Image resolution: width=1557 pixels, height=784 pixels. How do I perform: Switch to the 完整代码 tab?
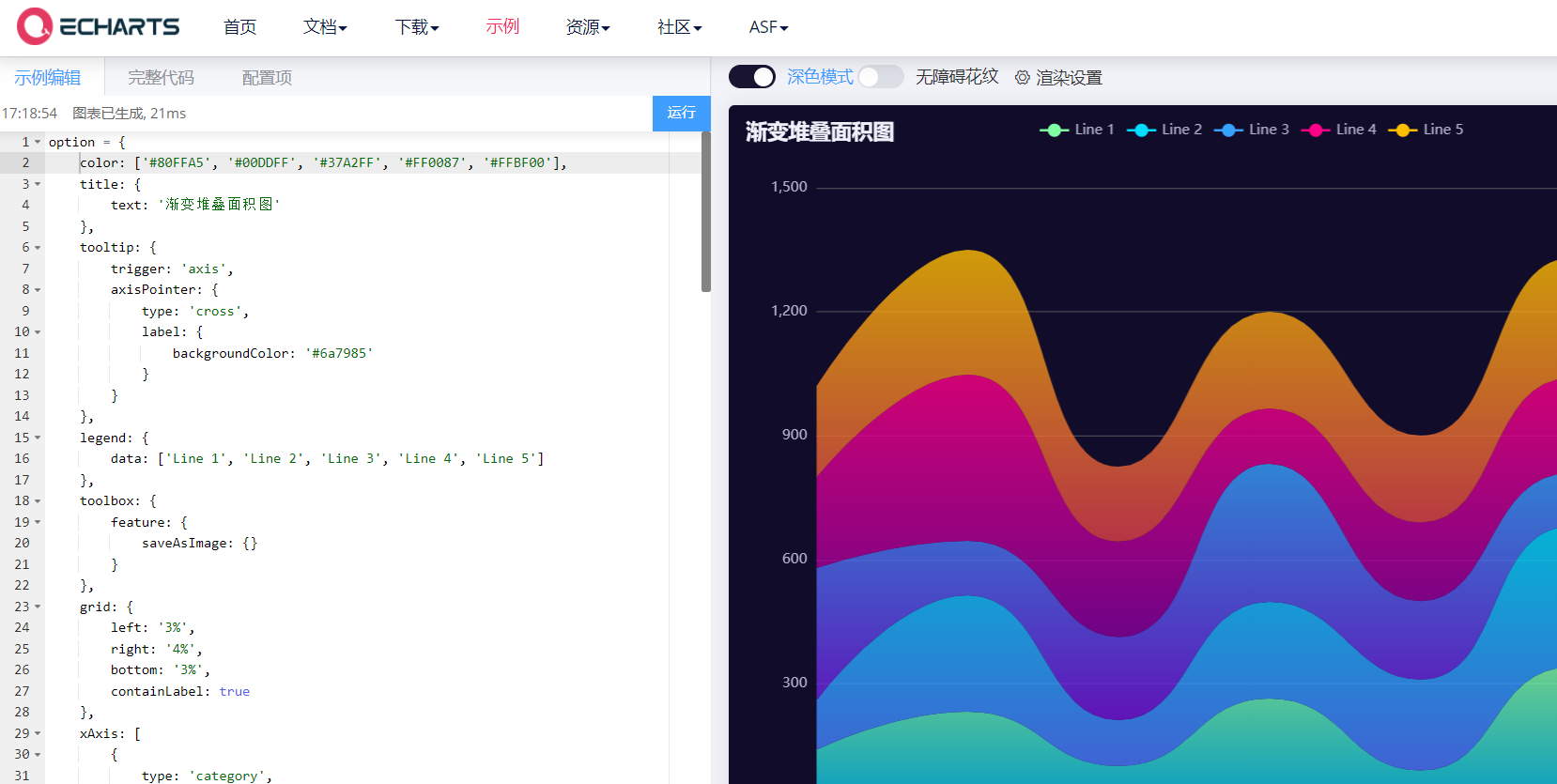point(161,77)
